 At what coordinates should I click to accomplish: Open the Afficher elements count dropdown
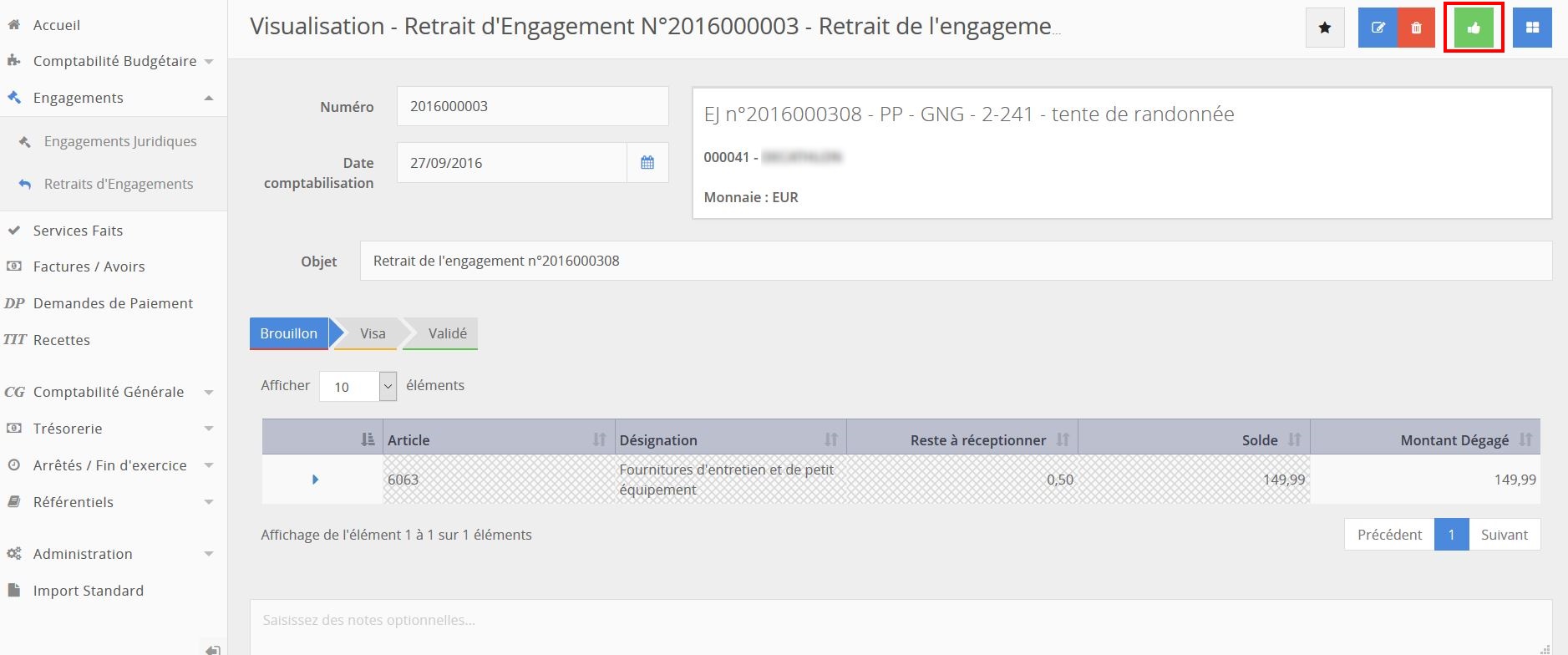pyautogui.click(x=358, y=386)
